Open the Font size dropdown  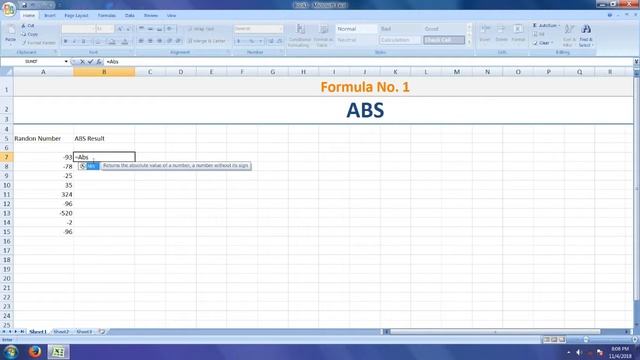(x=111, y=29)
